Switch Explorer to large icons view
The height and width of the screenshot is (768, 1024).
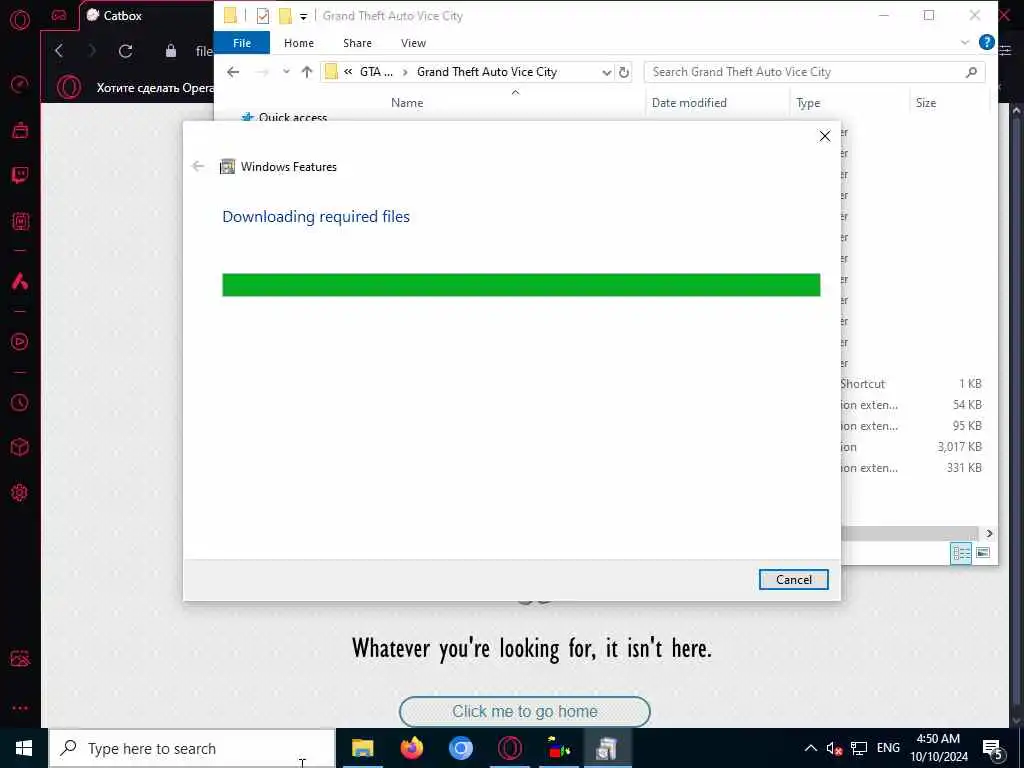tap(983, 553)
